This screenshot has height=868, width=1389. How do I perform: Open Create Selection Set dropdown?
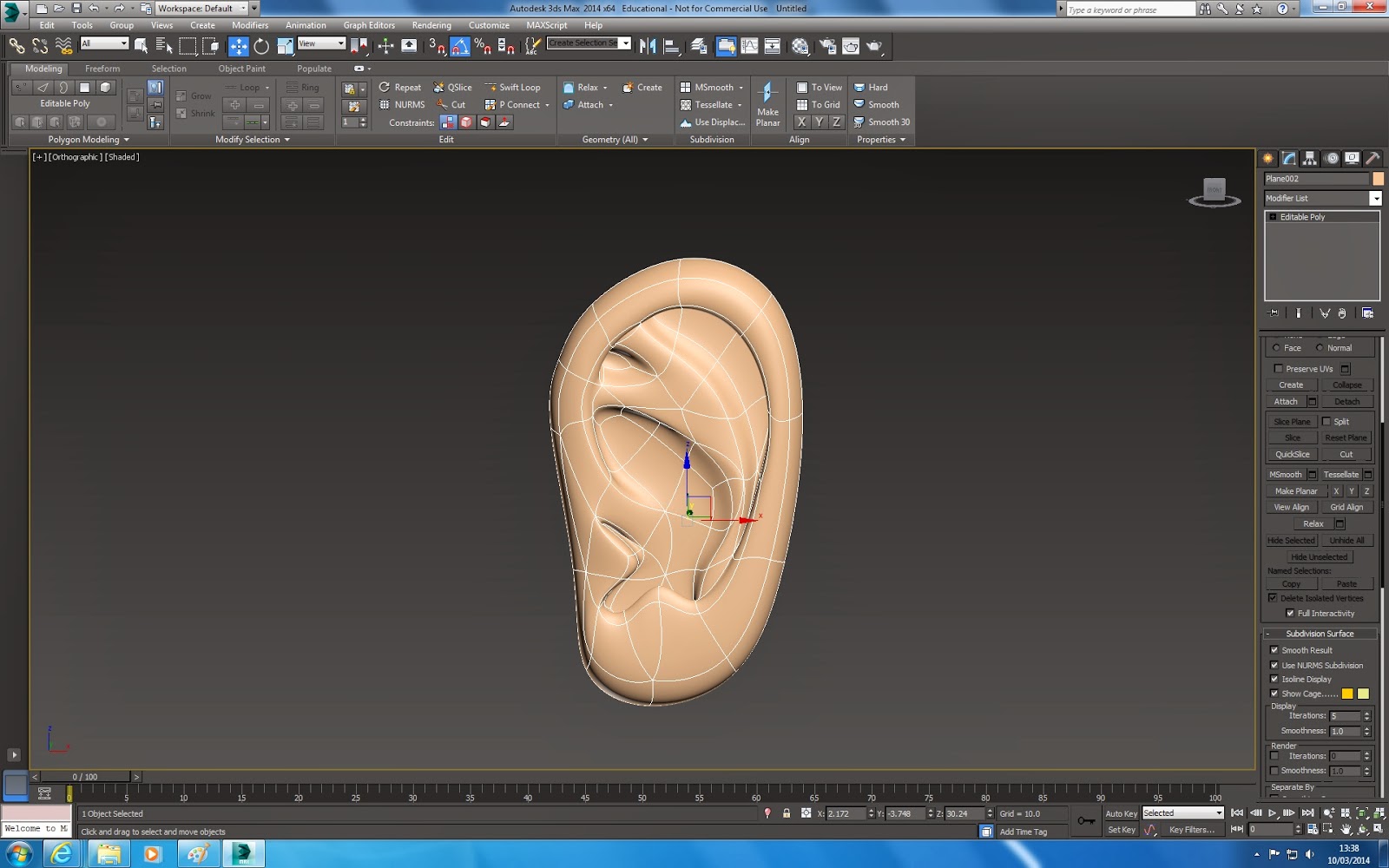[624, 43]
